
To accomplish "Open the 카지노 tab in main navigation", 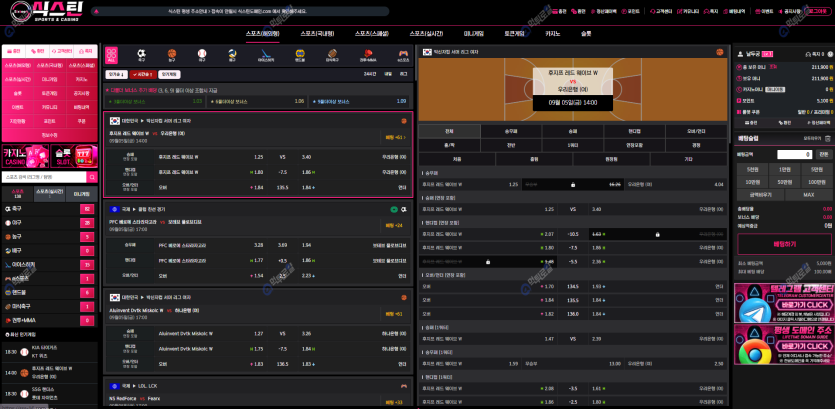I will point(552,33).
